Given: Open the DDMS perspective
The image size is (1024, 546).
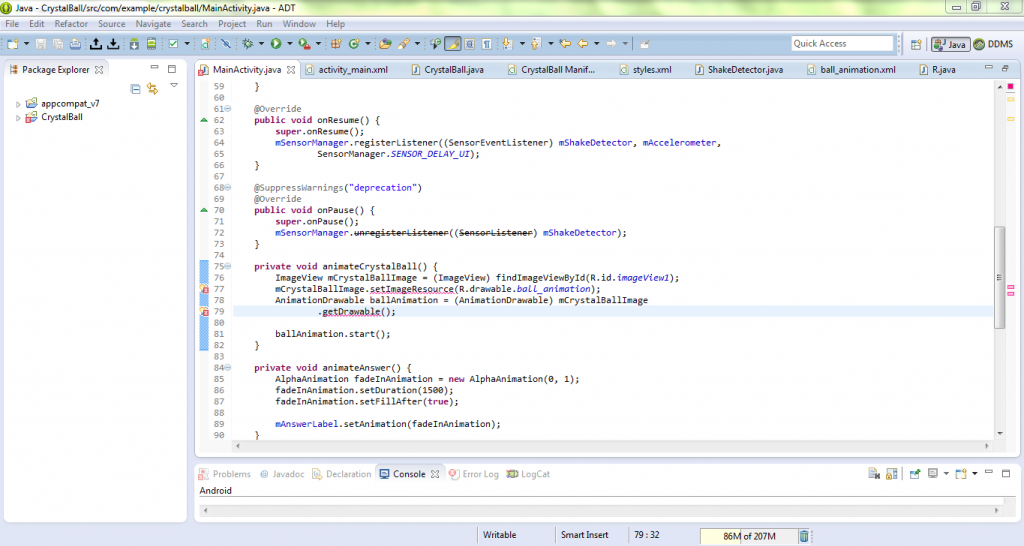Looking at the screenshot, I should [992, 44].
